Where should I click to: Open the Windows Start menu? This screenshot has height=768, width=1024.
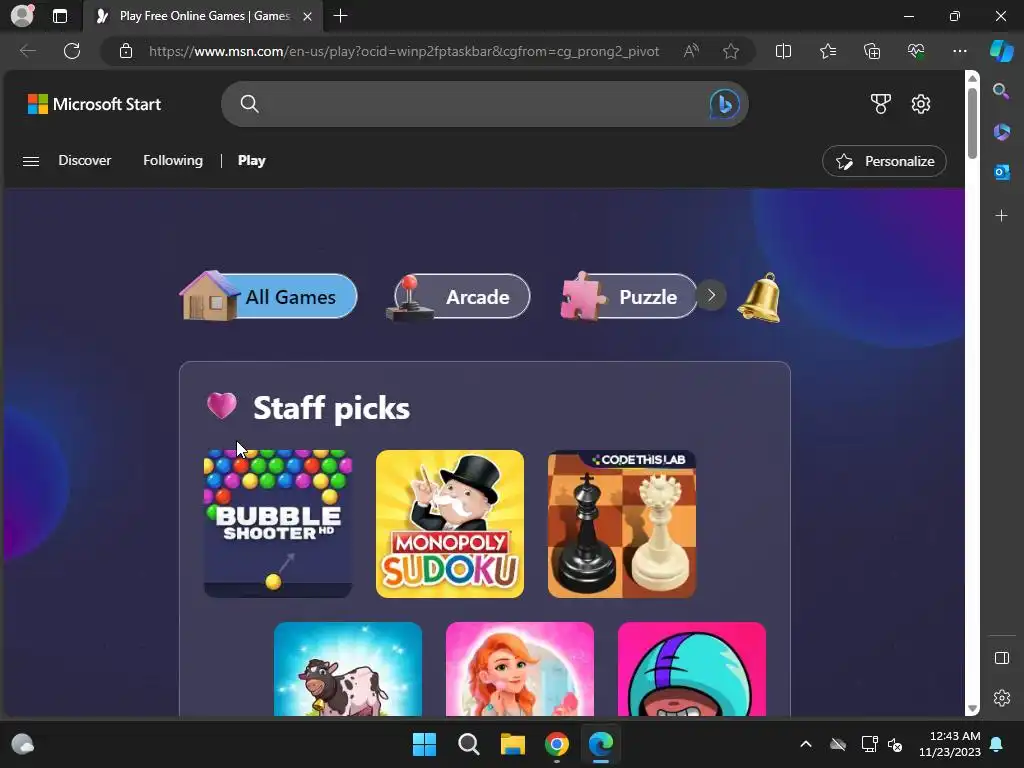424,744
